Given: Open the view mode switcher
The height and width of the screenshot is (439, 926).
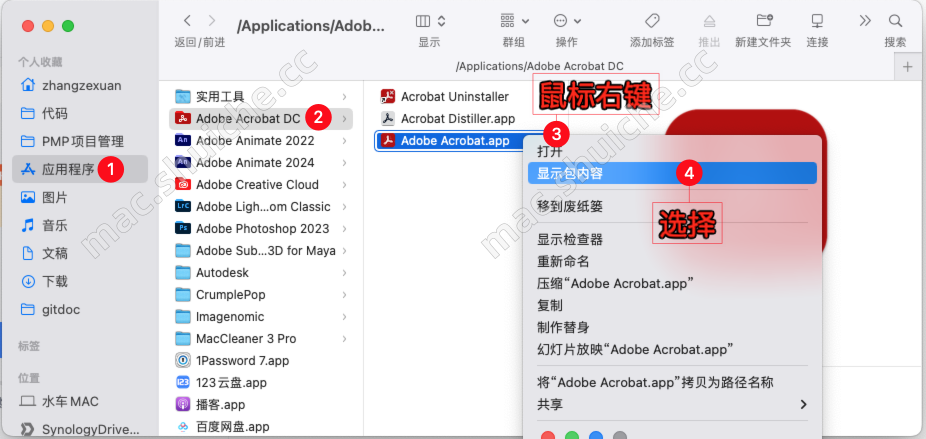Looking at the screenshot, I should (430, 21).
